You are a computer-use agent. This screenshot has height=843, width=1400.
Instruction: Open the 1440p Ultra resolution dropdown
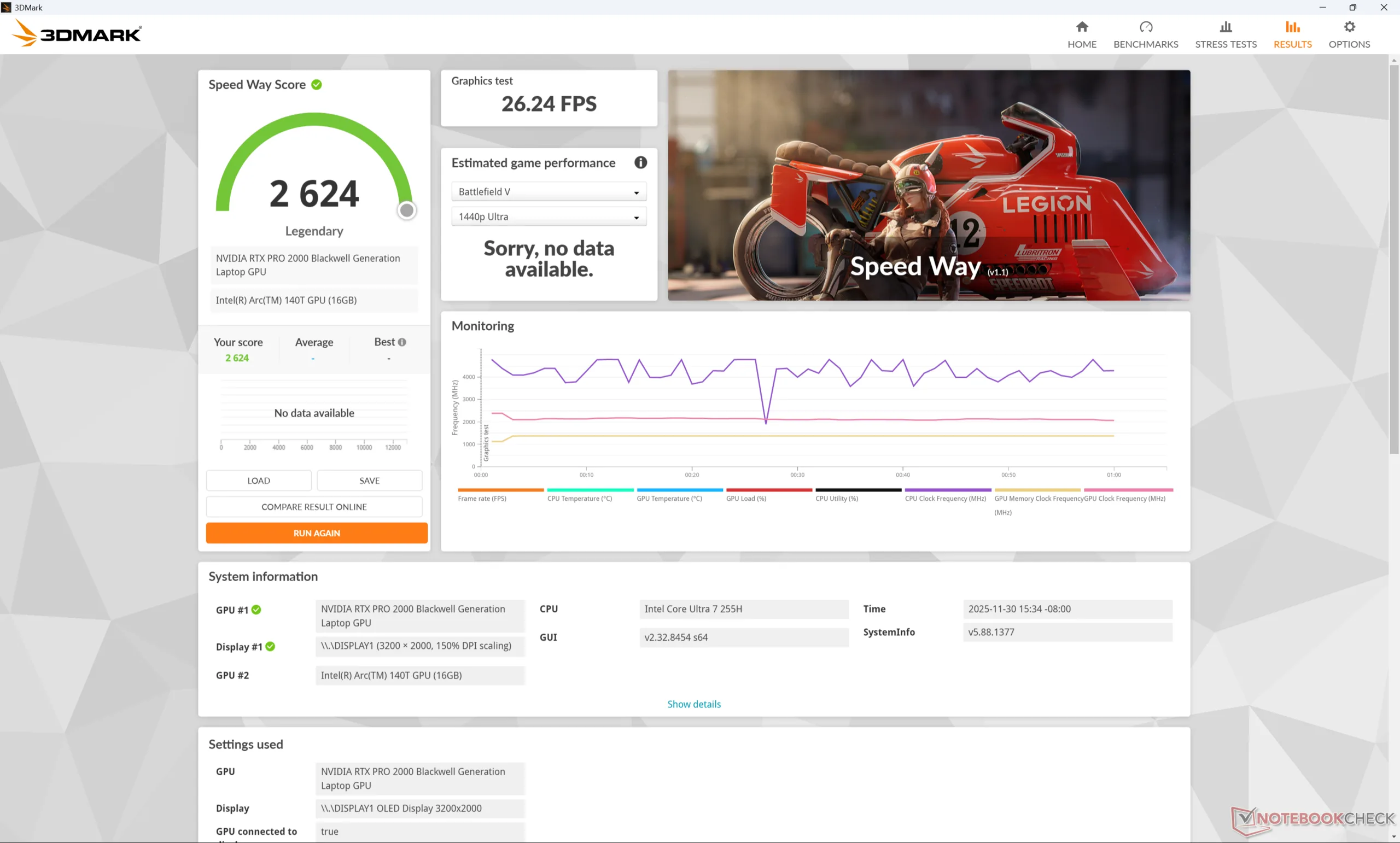(549, 217)
